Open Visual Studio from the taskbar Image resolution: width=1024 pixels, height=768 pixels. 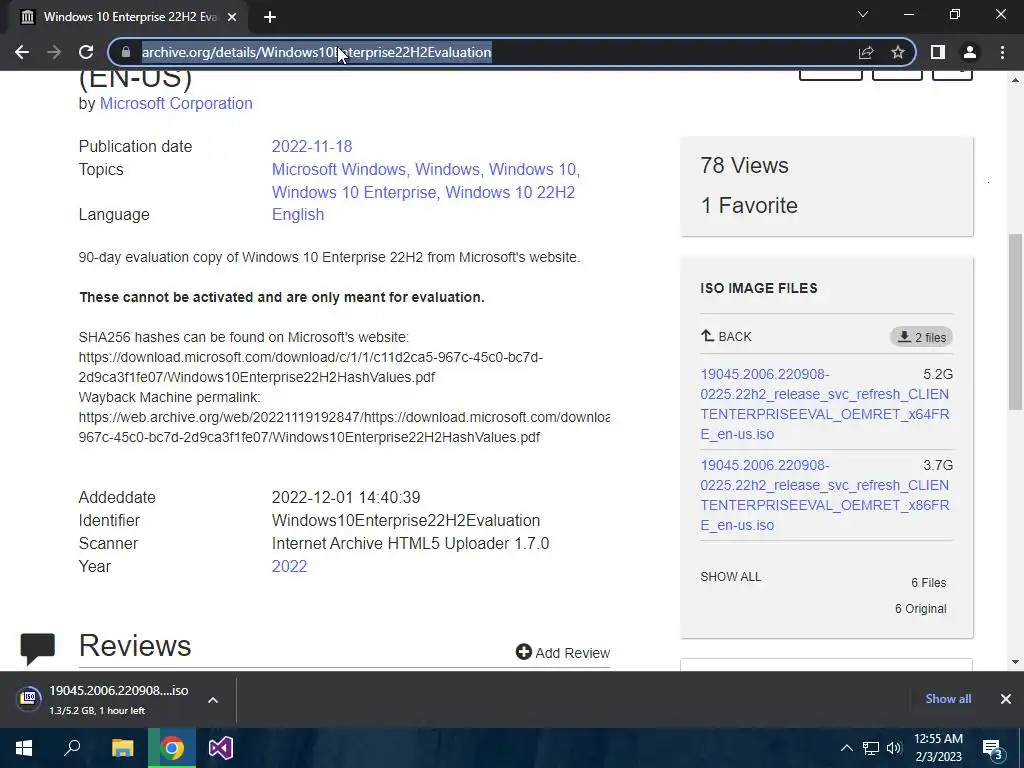(x=221, y=748)
